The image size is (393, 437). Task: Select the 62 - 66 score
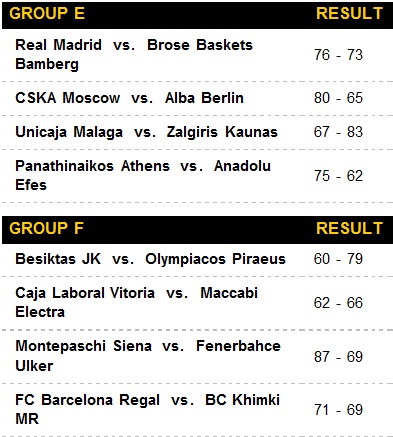(338, 303)
